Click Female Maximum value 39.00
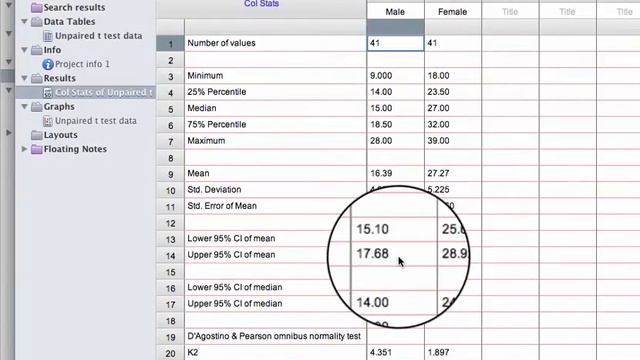Image resolution: width=640 pixels, height=360 pixels. point(438,141)
